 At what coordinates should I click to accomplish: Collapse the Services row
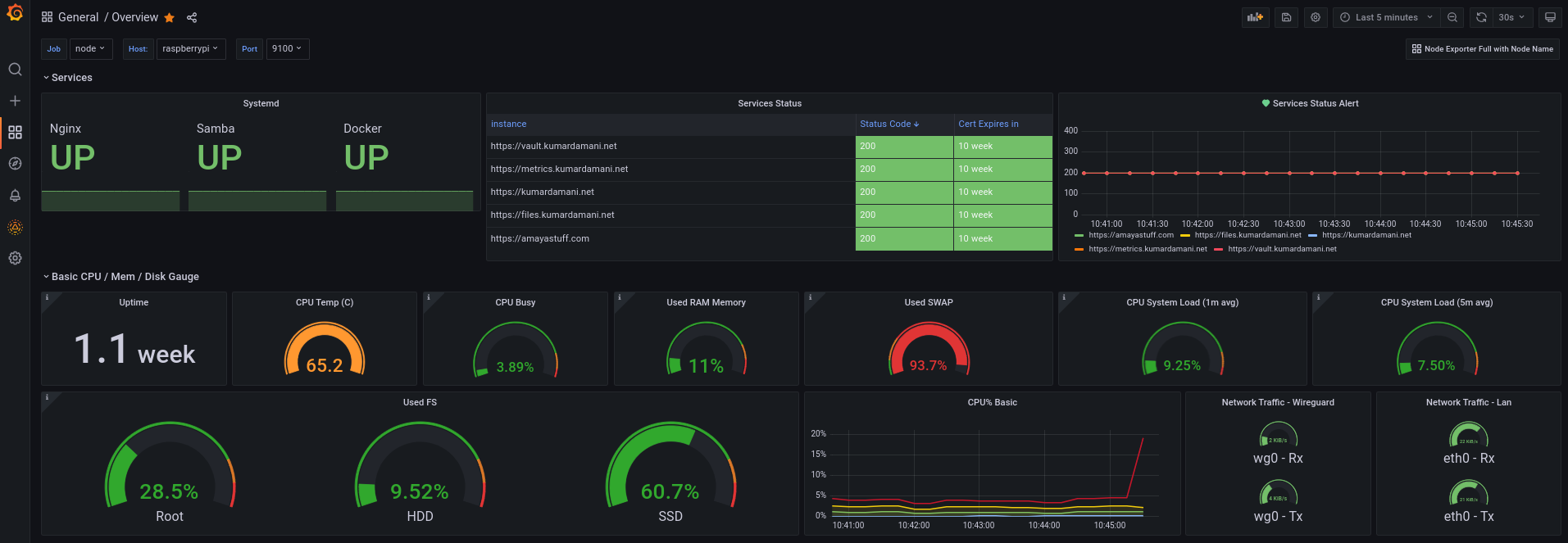pos(67,78)
